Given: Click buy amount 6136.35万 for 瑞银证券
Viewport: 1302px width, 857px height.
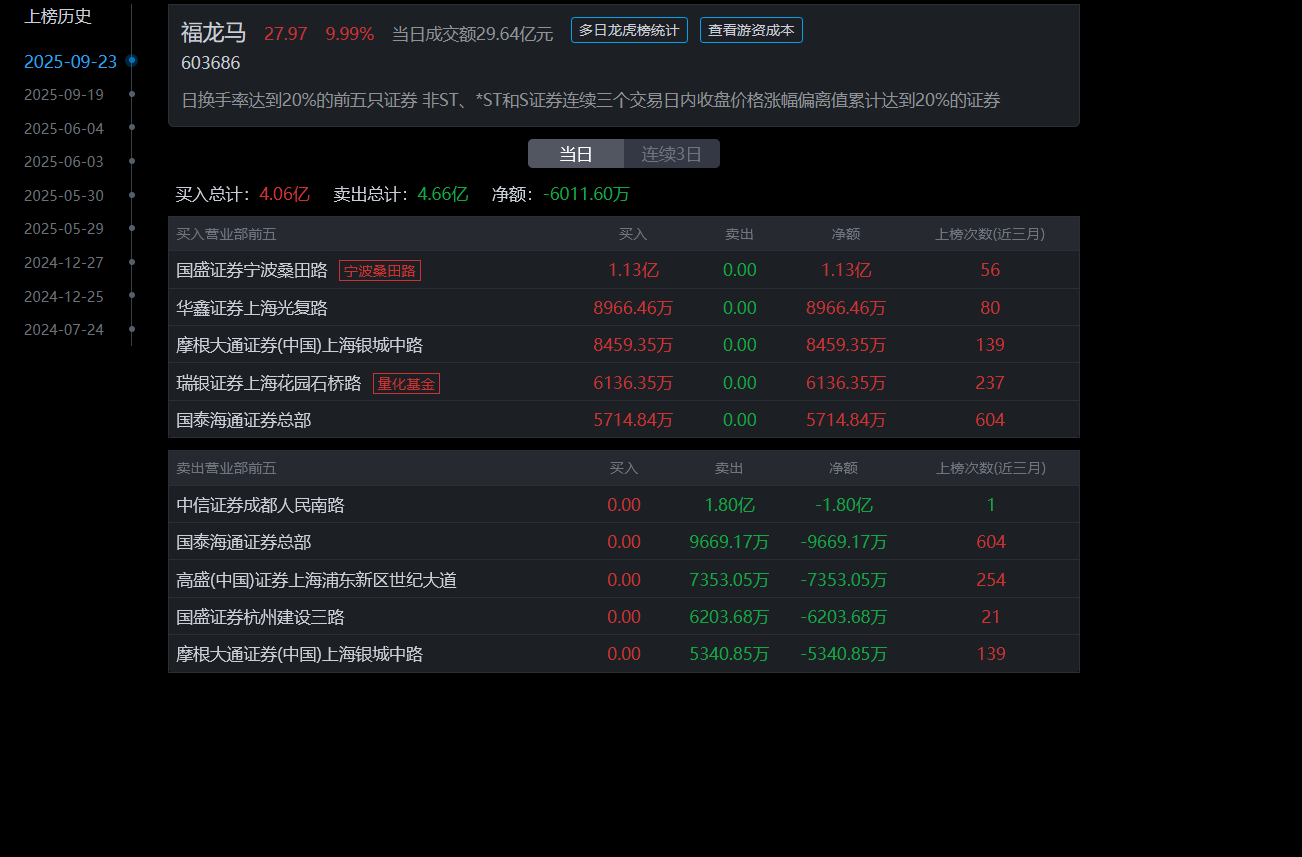Looking at the screenshot, I should pyautogui.click(x=633, y=383).
